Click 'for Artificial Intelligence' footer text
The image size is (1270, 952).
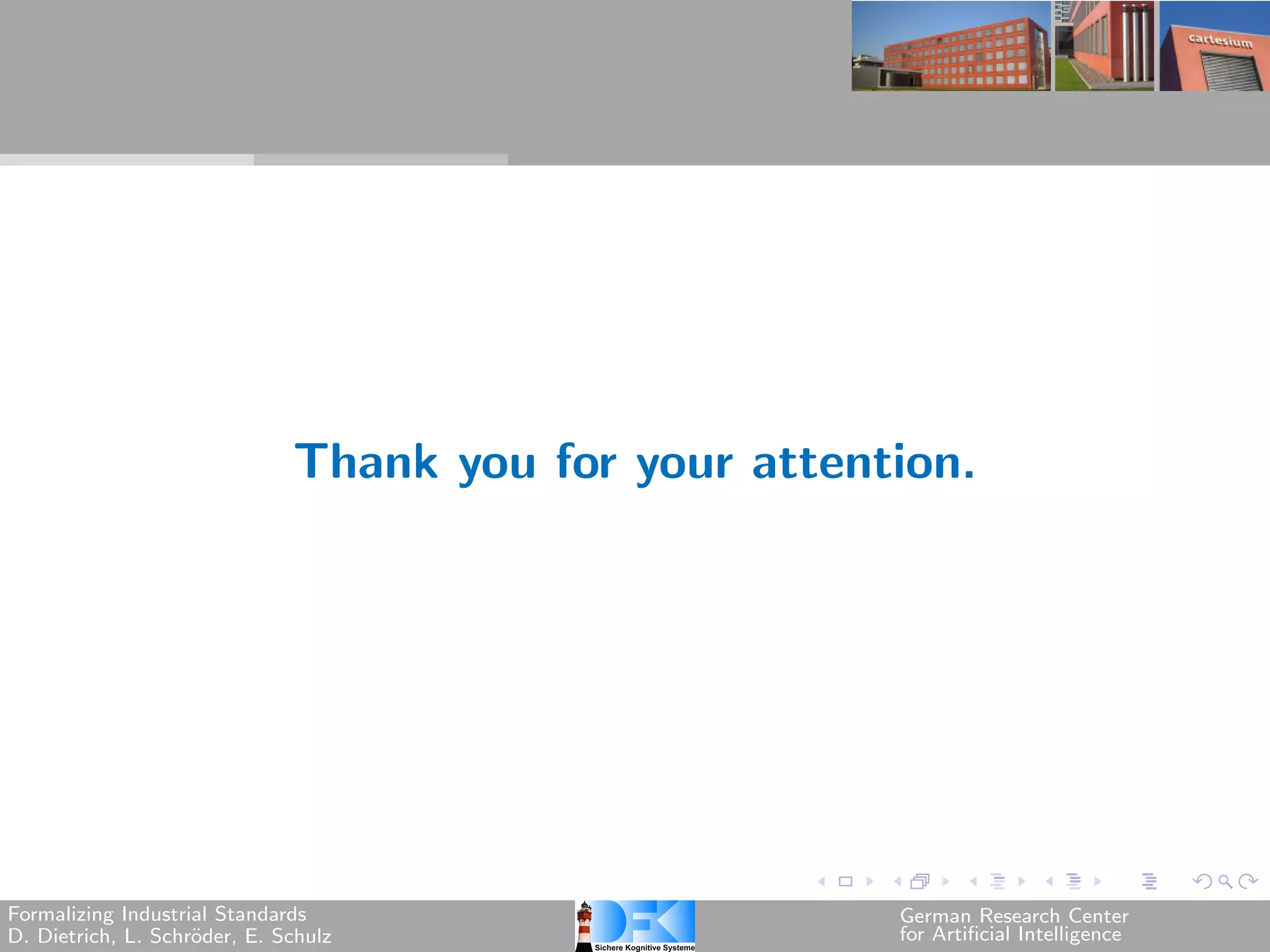click(1011, 934)
